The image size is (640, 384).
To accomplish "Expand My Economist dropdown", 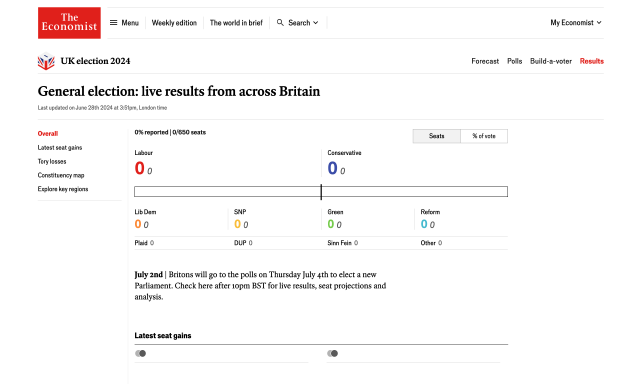I will [x=576, y=22].
